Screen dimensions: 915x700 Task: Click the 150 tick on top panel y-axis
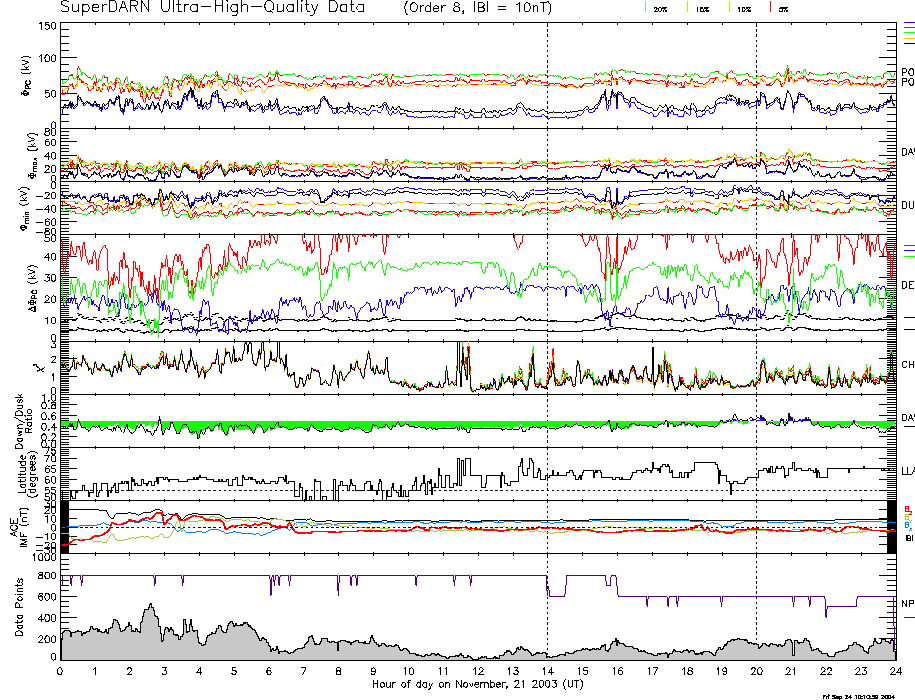click(x=46, y=25)
